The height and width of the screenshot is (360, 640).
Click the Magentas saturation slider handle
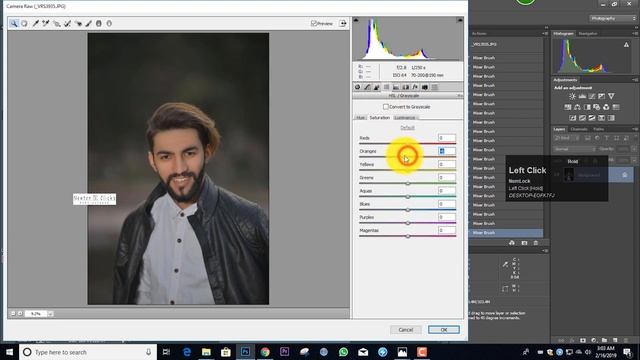click(407, 236)
